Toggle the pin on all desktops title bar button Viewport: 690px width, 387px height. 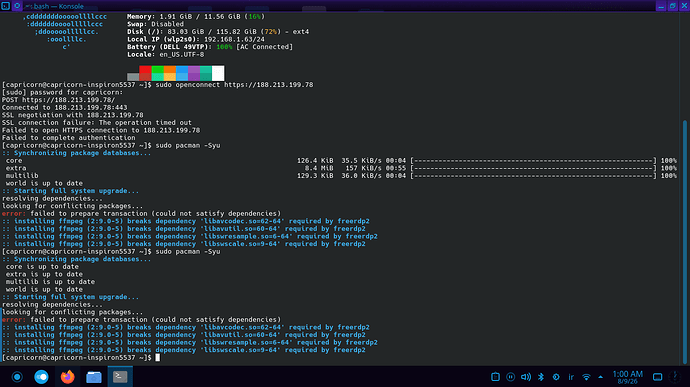[17, 6]
